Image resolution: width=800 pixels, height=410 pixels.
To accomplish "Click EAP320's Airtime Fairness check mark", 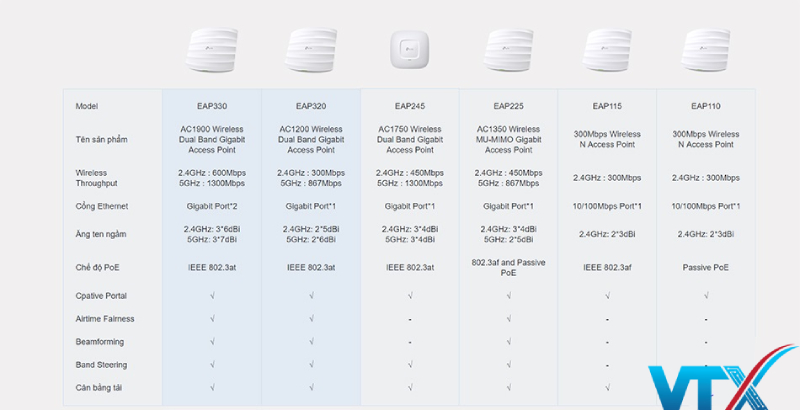I will click(311, 319).
